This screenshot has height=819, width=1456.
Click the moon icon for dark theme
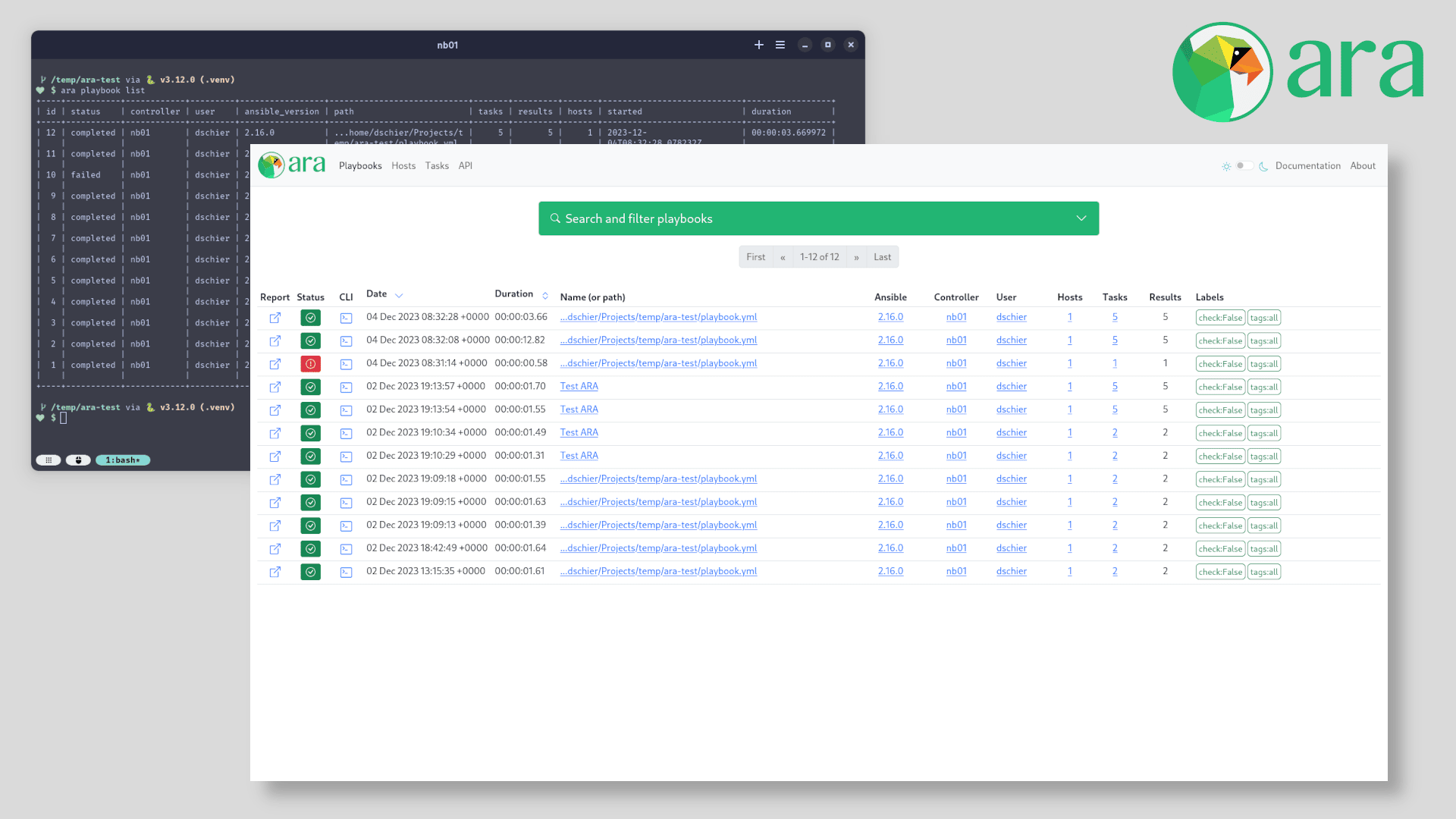click(x=1262, y=166)
